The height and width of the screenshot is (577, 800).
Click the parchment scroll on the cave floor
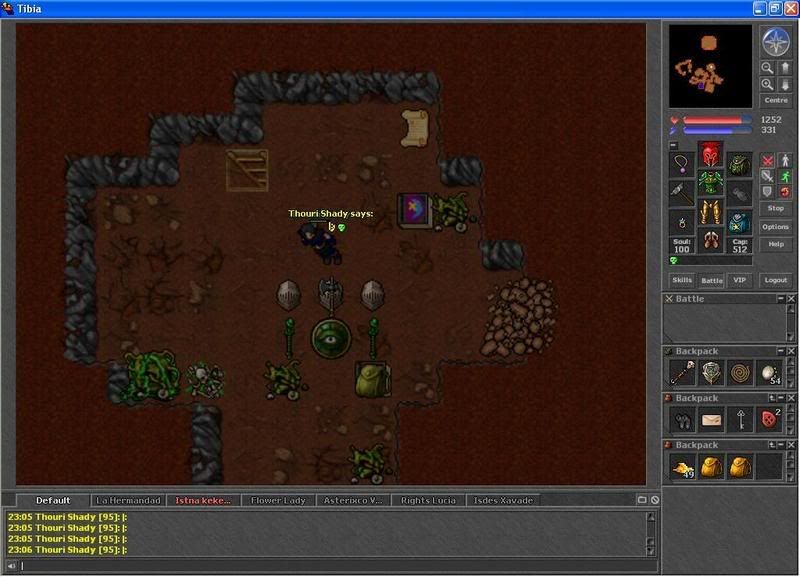pos(414,128)
